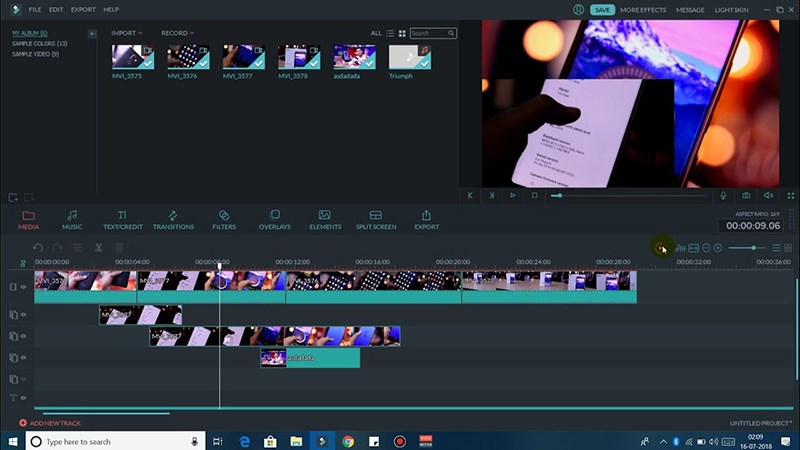Collapse the album sidebar with arrow button
Image resolution: width=800 pixels, height=450 pixels.
92,33
